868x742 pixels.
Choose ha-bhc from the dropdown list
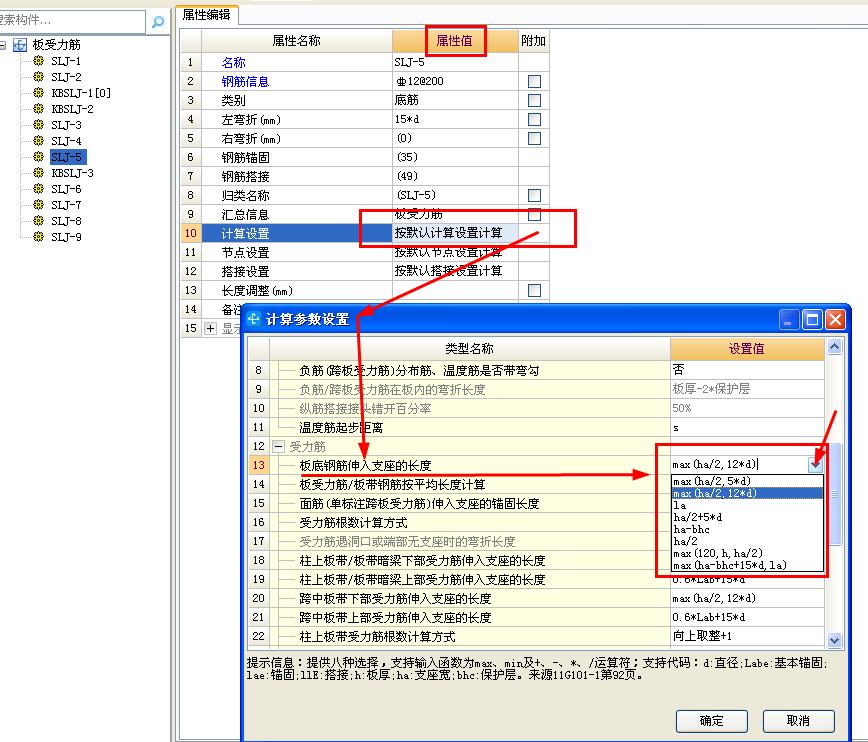(x=747, y=529)
